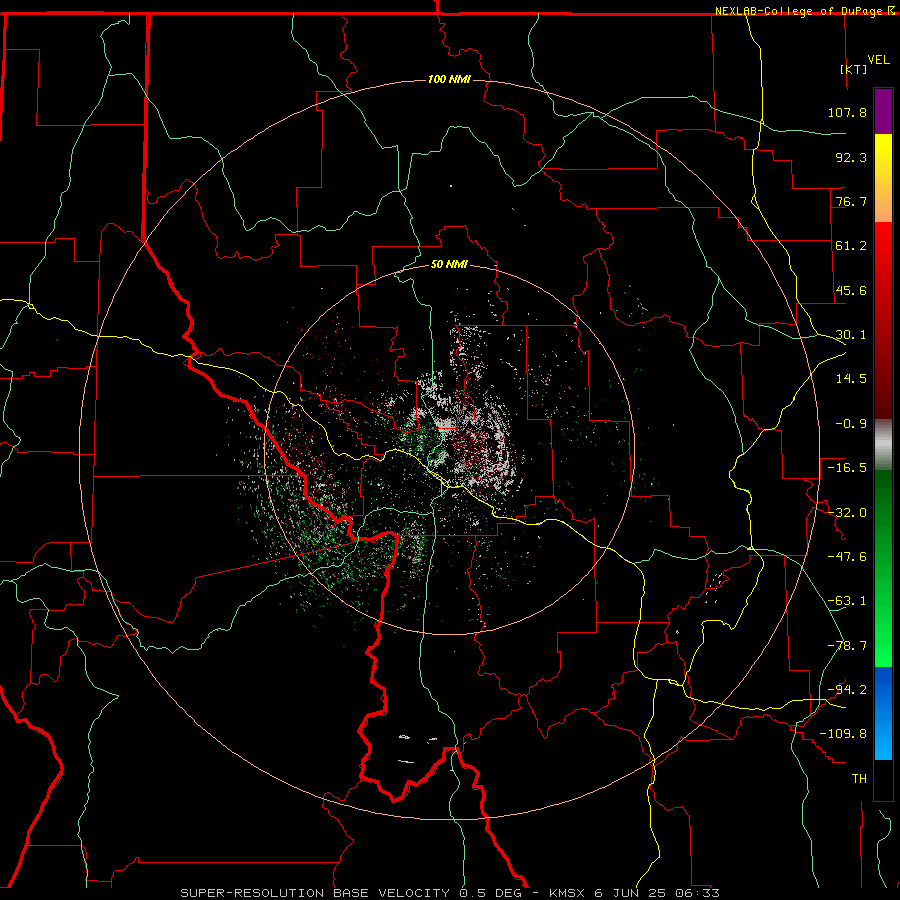The width and height of the screenshot is (900, 900).
Task: Click the 100 NMI range ring label
Action: (x=449, y=79)
